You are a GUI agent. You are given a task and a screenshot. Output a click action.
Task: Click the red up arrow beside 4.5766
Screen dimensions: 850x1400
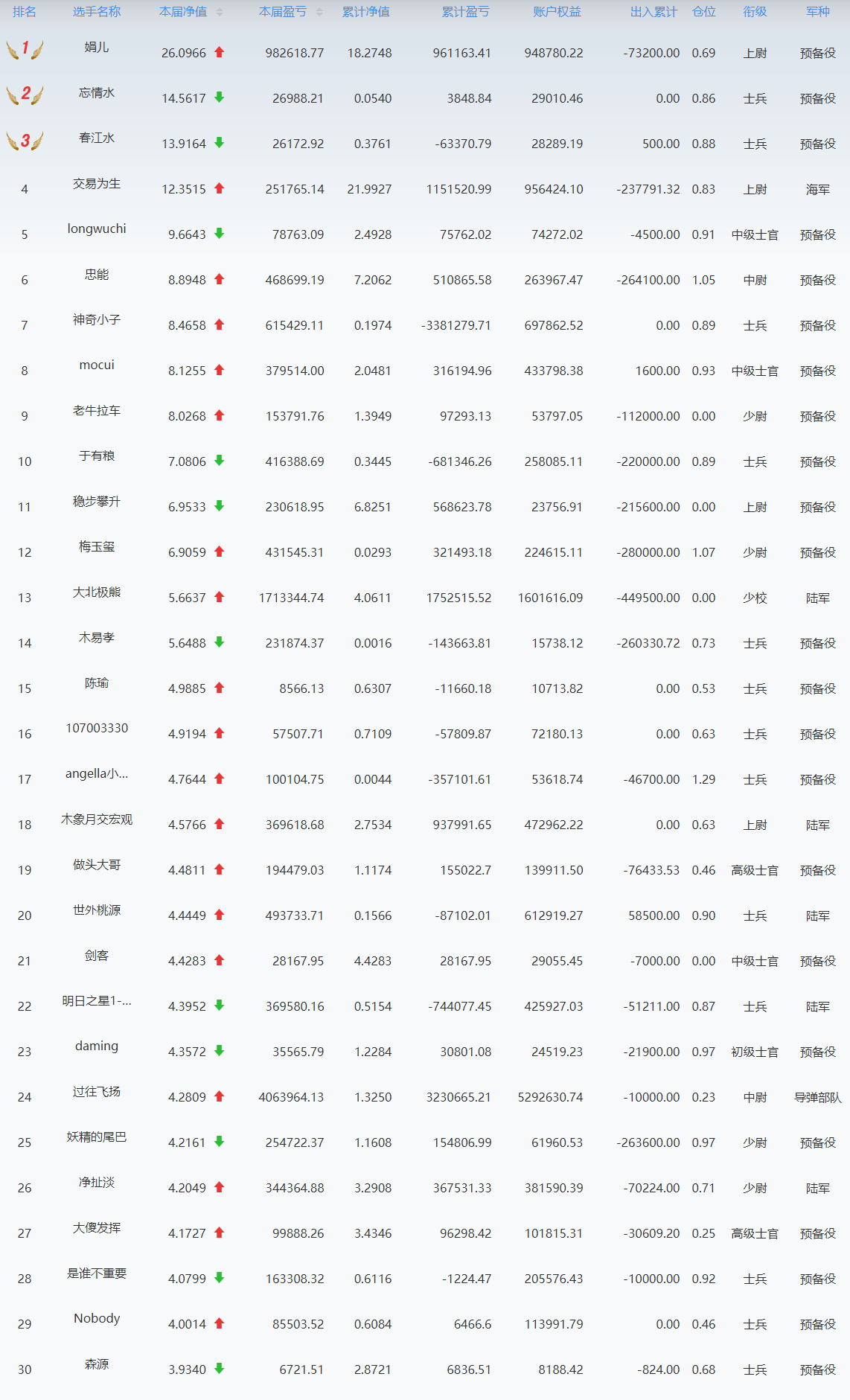(220, 824)
